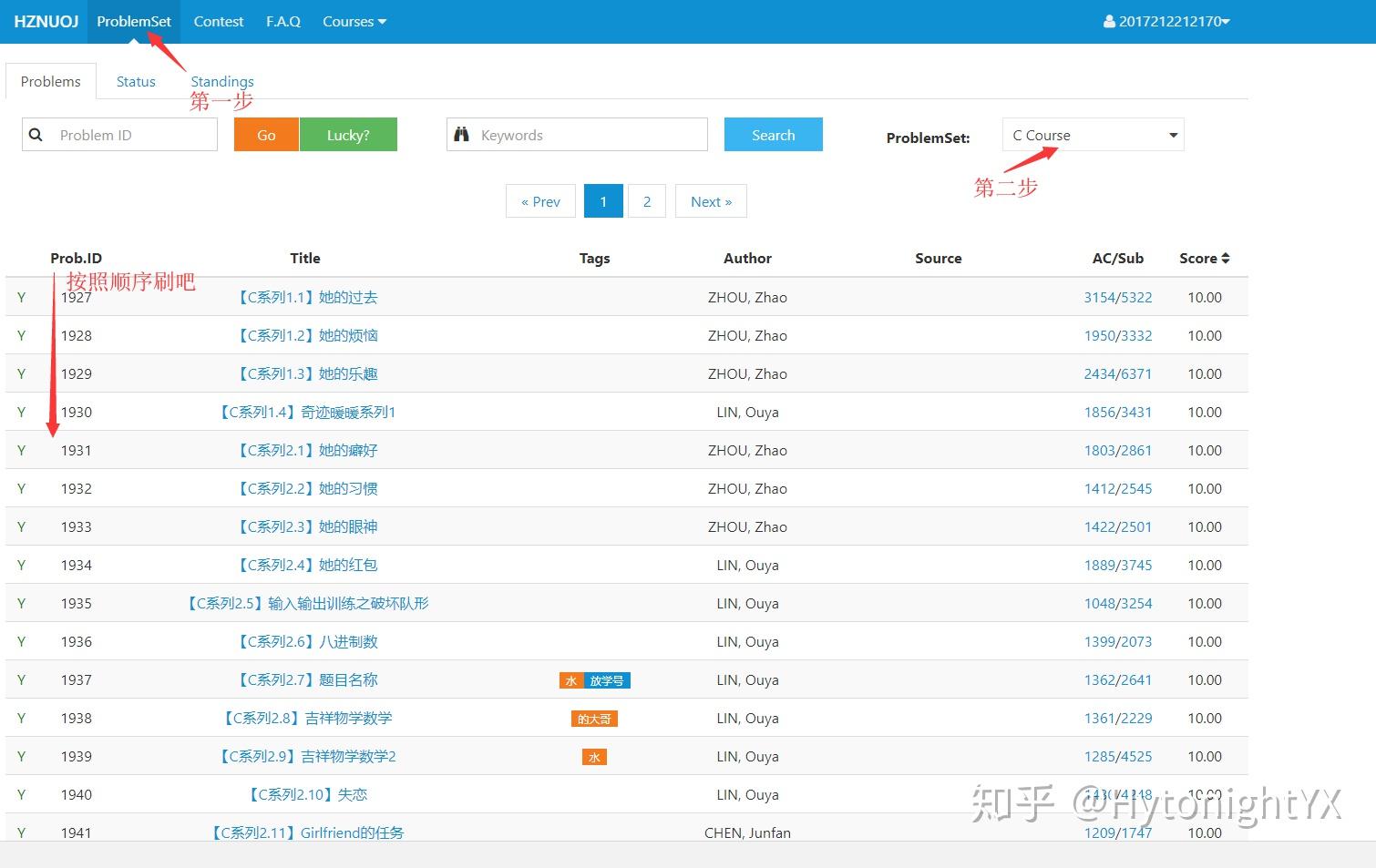Go to the « Prev page
Screen dimensions: 1376x868
click(540, 201)
